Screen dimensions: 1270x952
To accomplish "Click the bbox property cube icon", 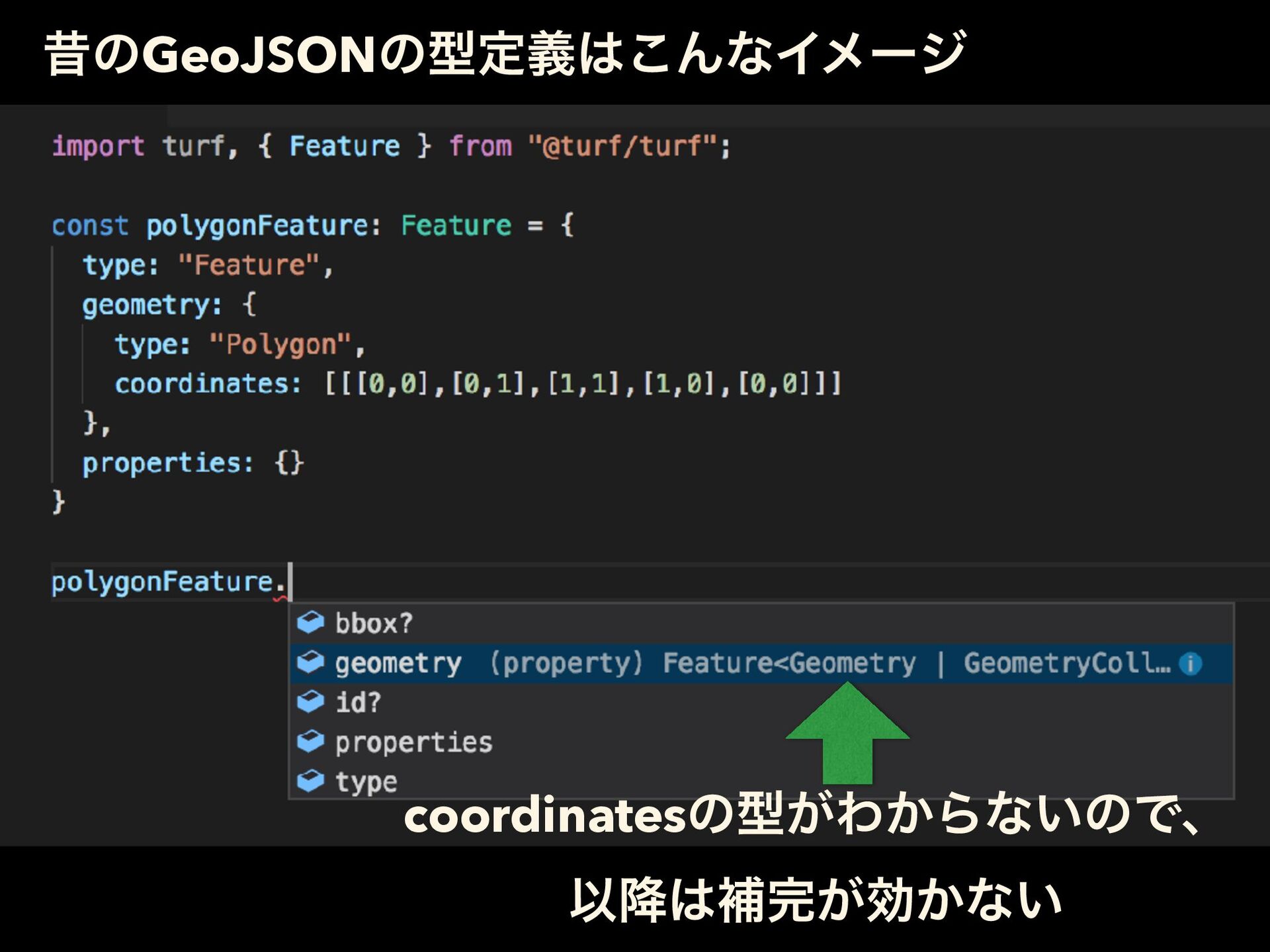I will [x=310, y=622].
